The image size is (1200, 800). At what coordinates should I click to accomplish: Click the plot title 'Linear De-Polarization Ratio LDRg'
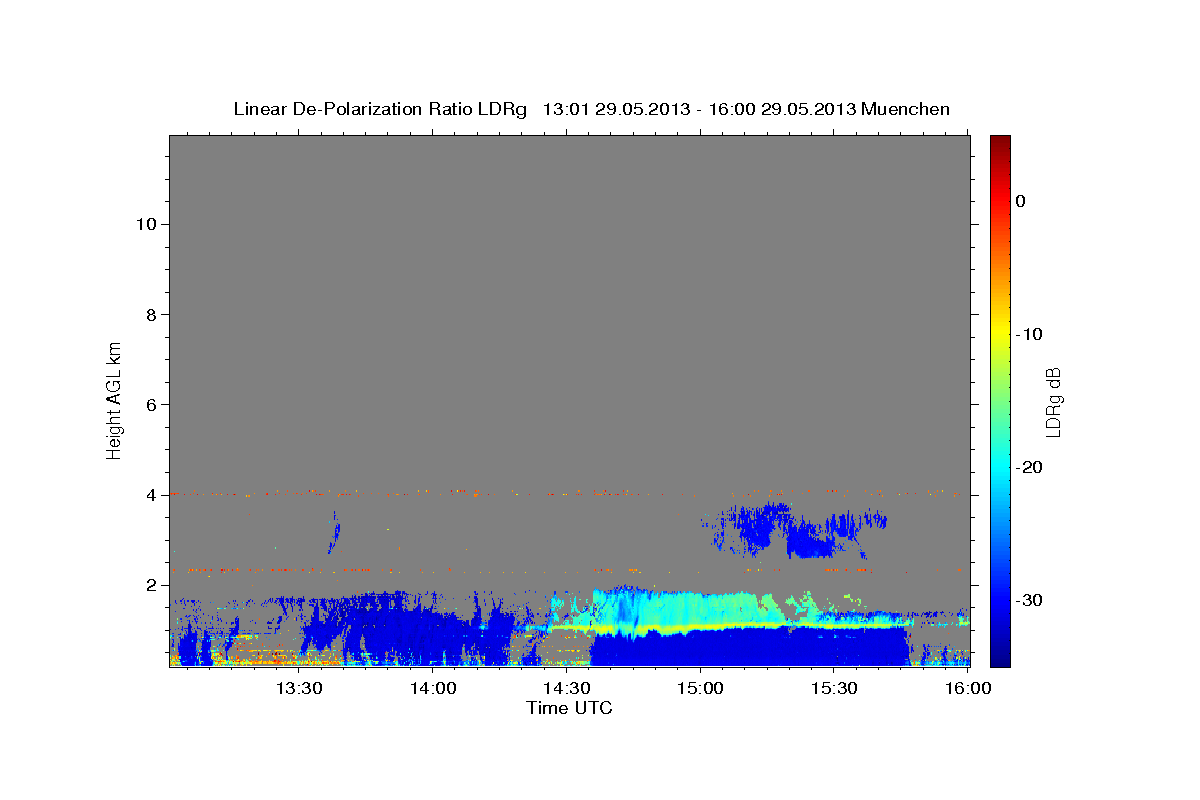click(x=380, y=109)
